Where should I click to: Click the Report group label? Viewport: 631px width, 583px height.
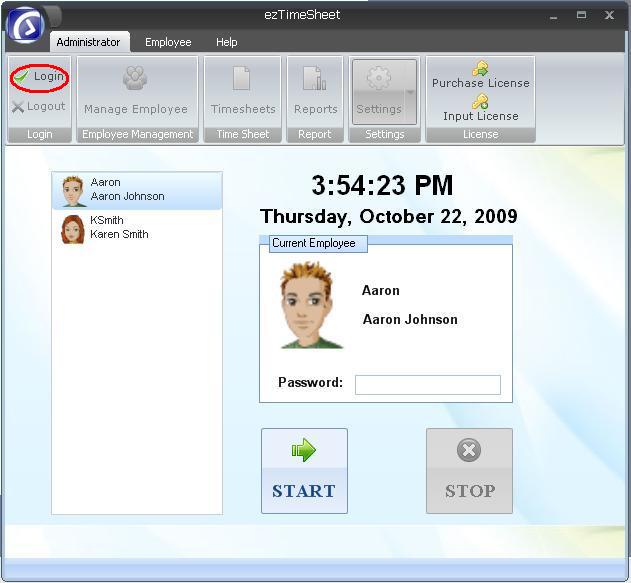coord(315,134)
